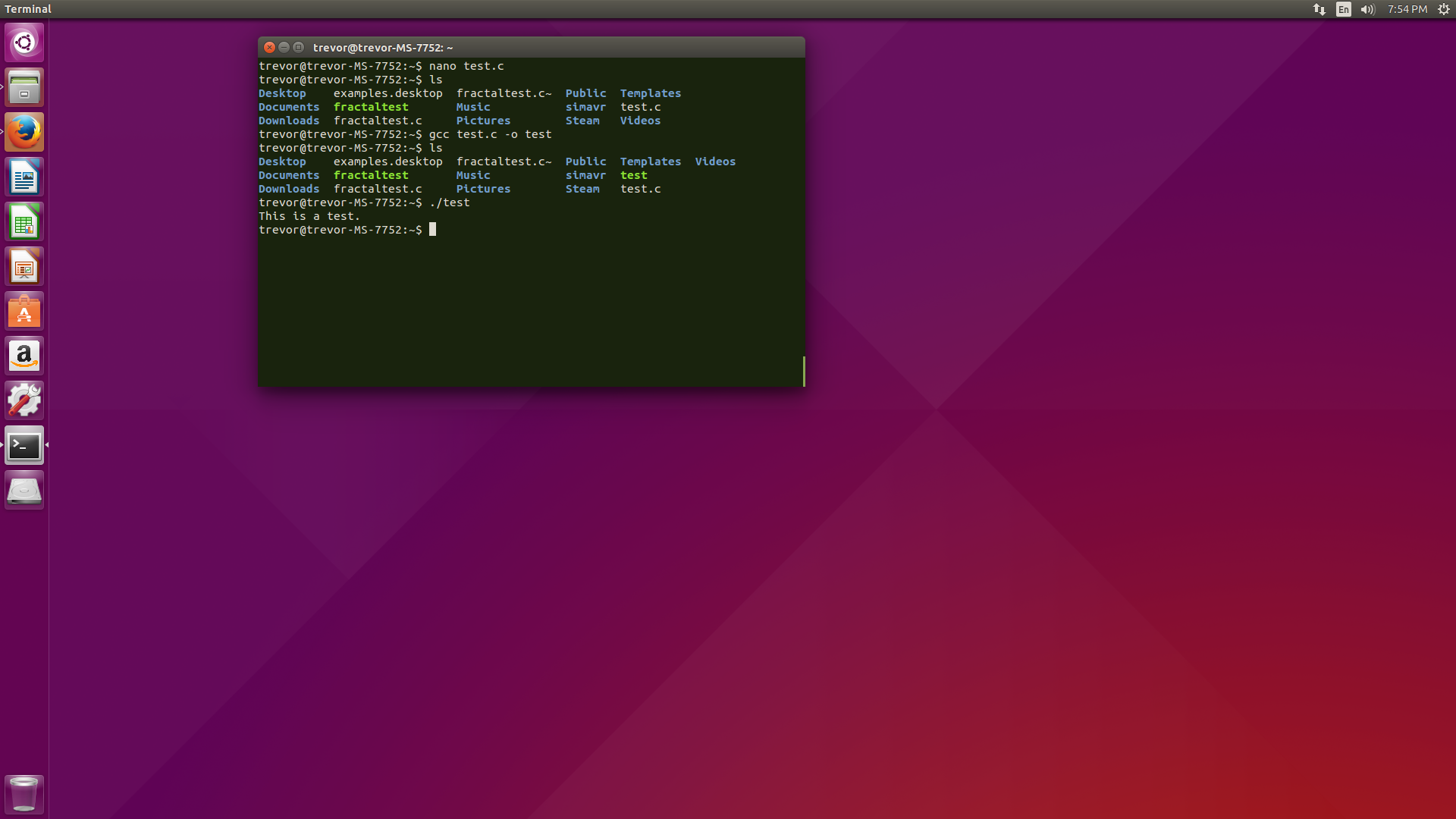Open the Trash in the launcher
Image resolution: width=1456 pixels, height=819 pixels.
pos(24,794)
